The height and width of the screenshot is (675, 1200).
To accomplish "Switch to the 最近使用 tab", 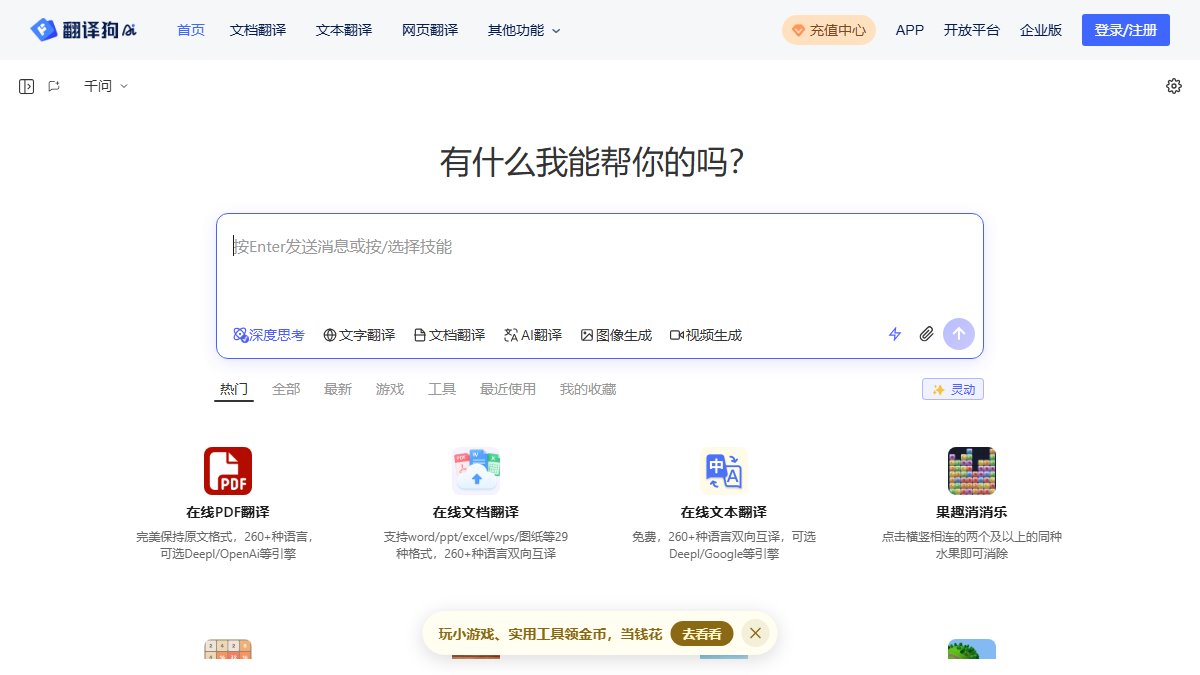I will [x=508, y=389].
